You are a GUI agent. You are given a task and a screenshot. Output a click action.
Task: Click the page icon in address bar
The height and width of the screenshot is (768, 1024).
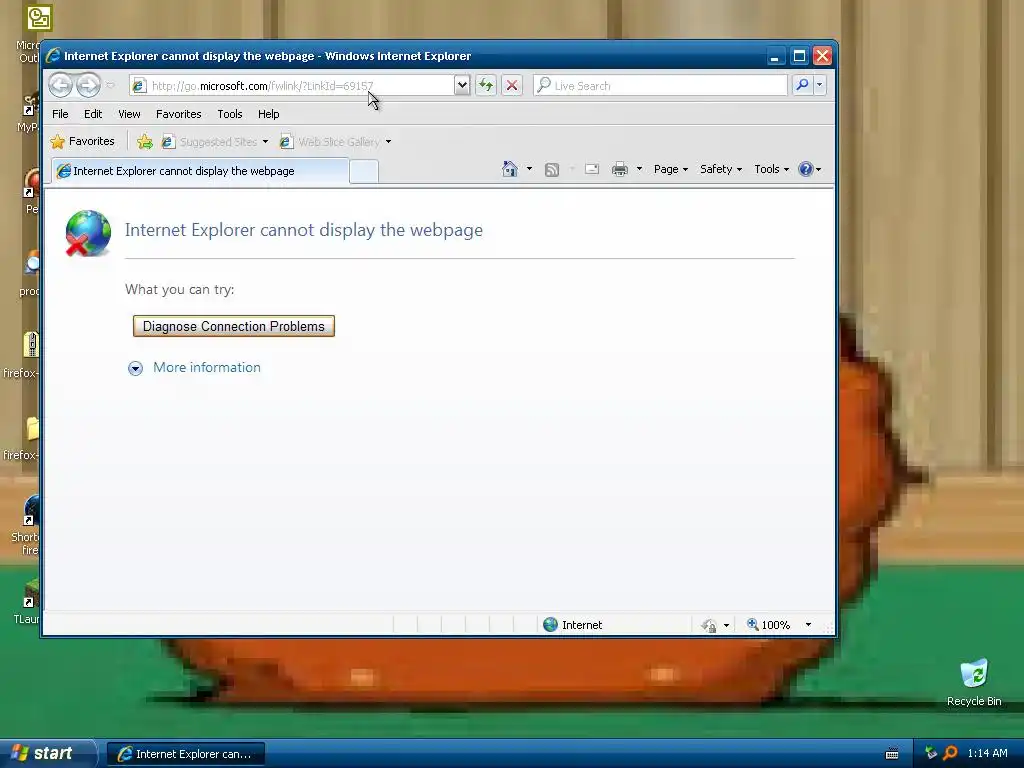tap(138, 86)
